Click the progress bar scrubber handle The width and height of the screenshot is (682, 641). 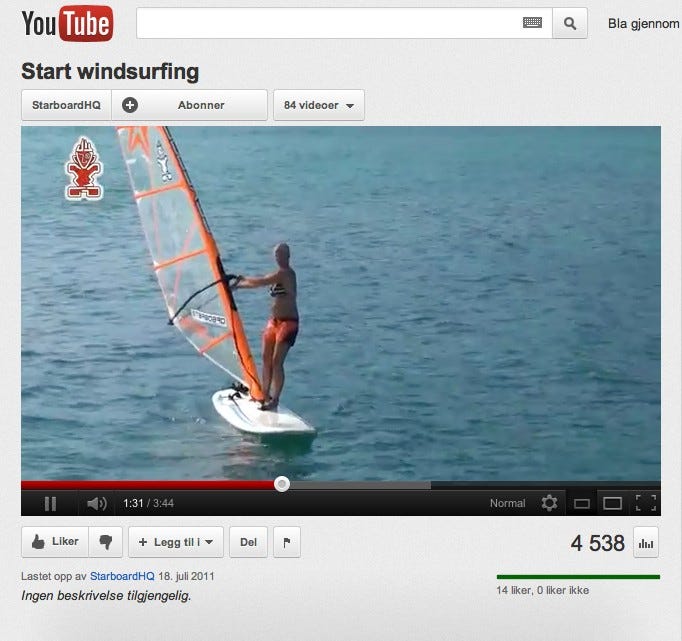[x=282, y=484]
